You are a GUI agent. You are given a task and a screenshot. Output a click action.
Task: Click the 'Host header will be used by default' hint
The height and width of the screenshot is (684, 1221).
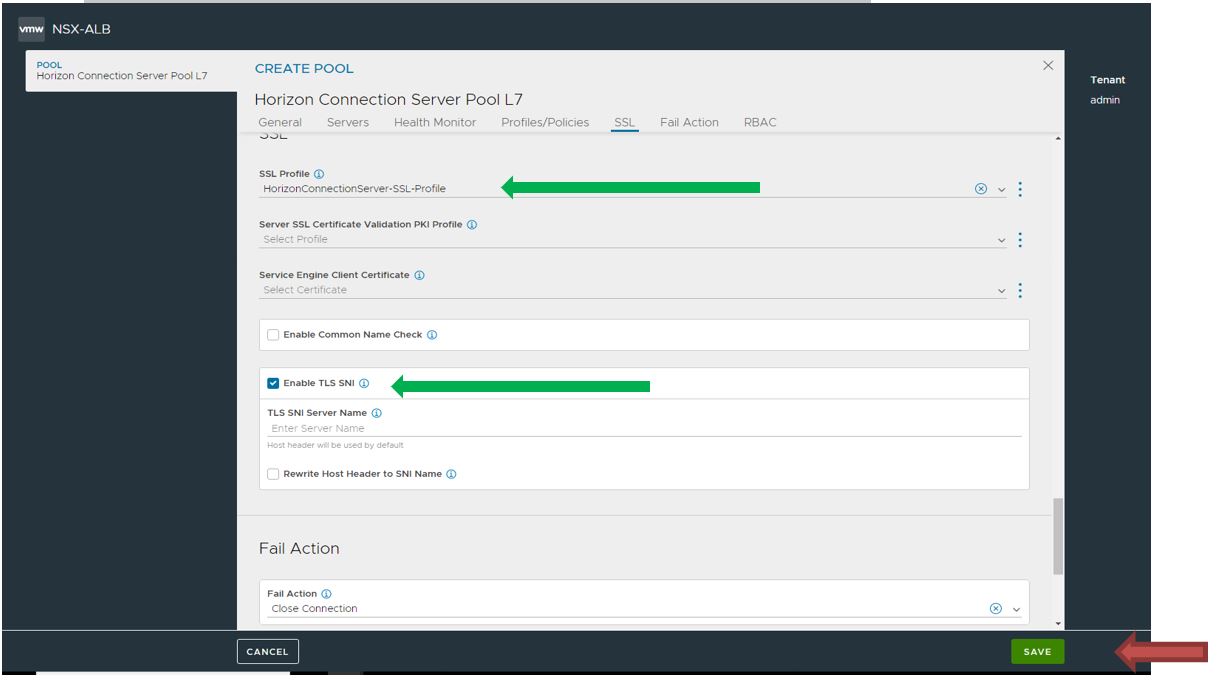click(x=335, y=445)
